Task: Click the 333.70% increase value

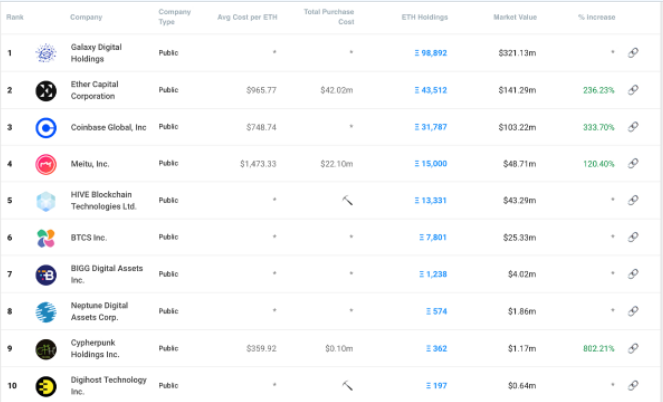Action: [599, 127]
